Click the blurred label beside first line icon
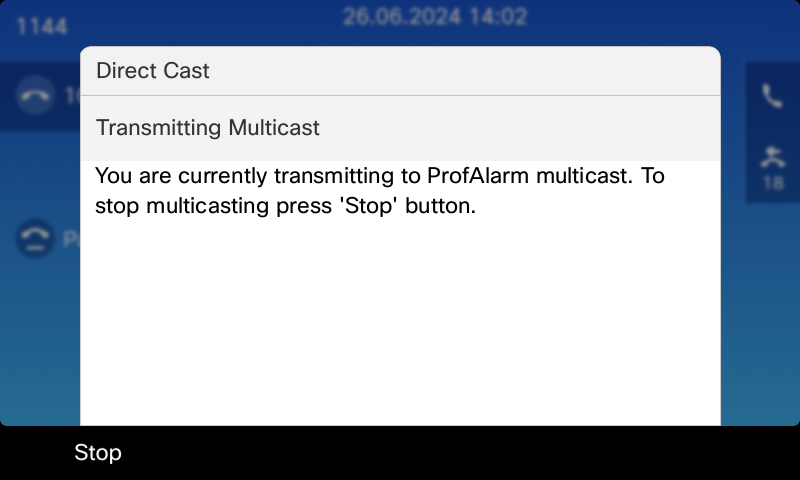Image resolution: width=800 pixels, height=480 pixels. [72, 95]
